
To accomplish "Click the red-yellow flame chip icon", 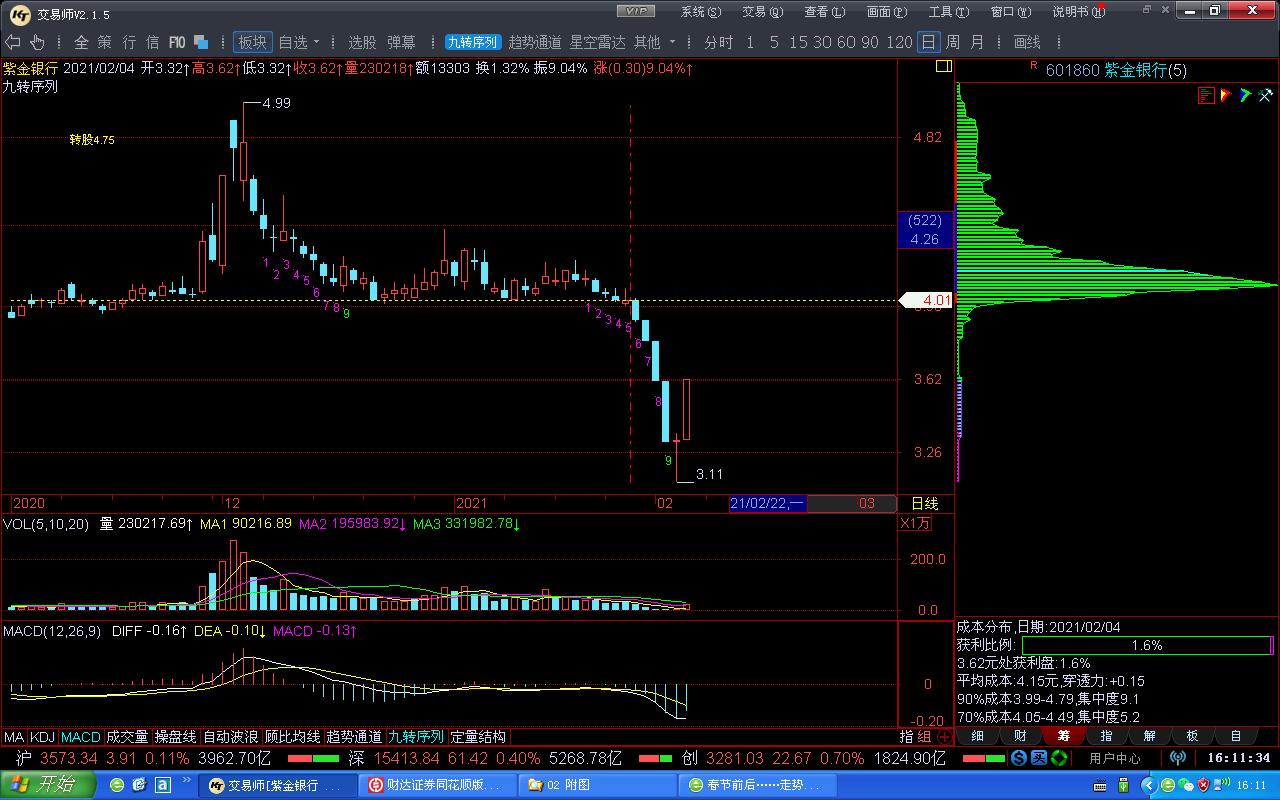I will (x=1226, y=95).
